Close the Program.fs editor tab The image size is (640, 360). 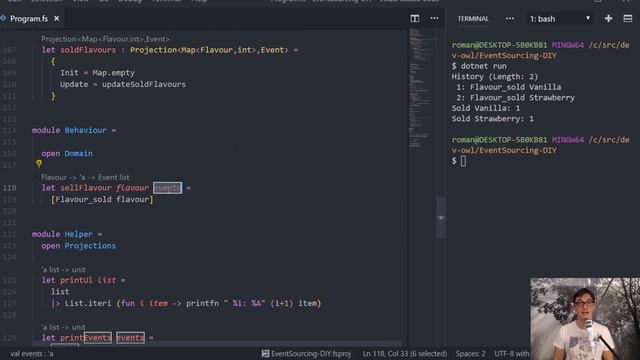pyautogui.click(x=57, y=18)
